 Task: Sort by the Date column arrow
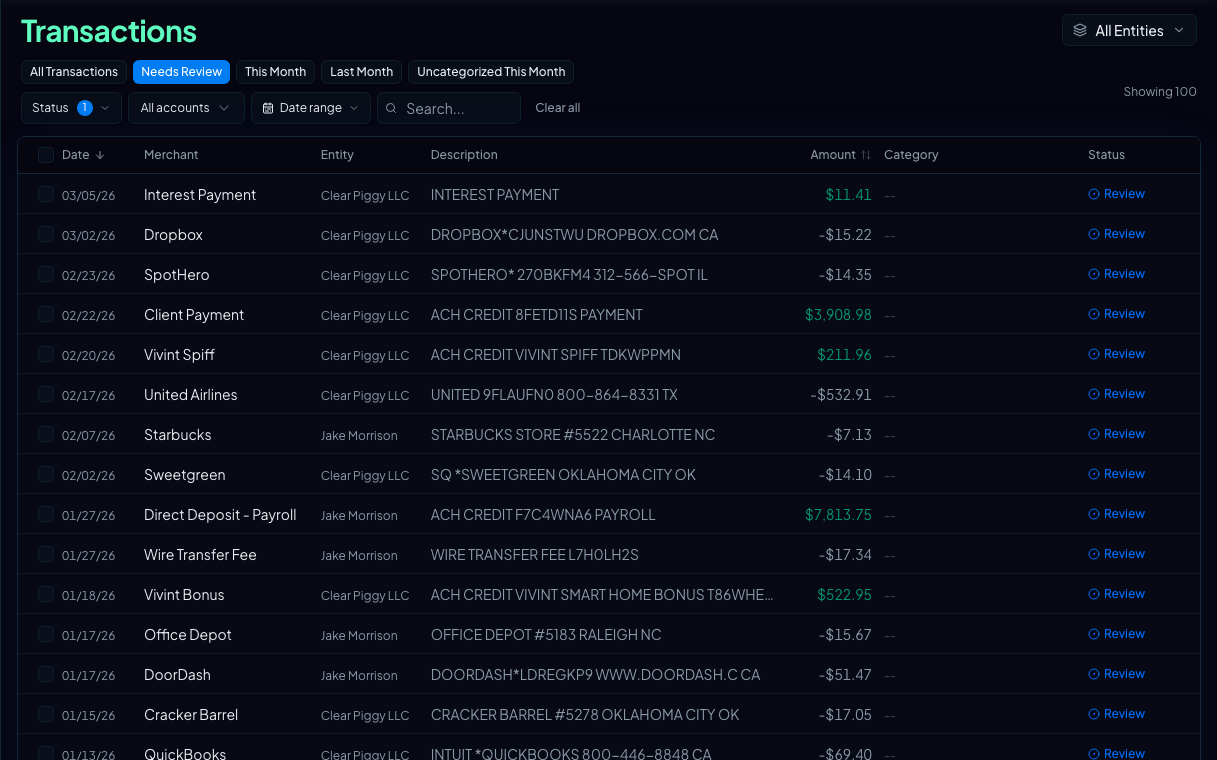[x=100, y=155]
